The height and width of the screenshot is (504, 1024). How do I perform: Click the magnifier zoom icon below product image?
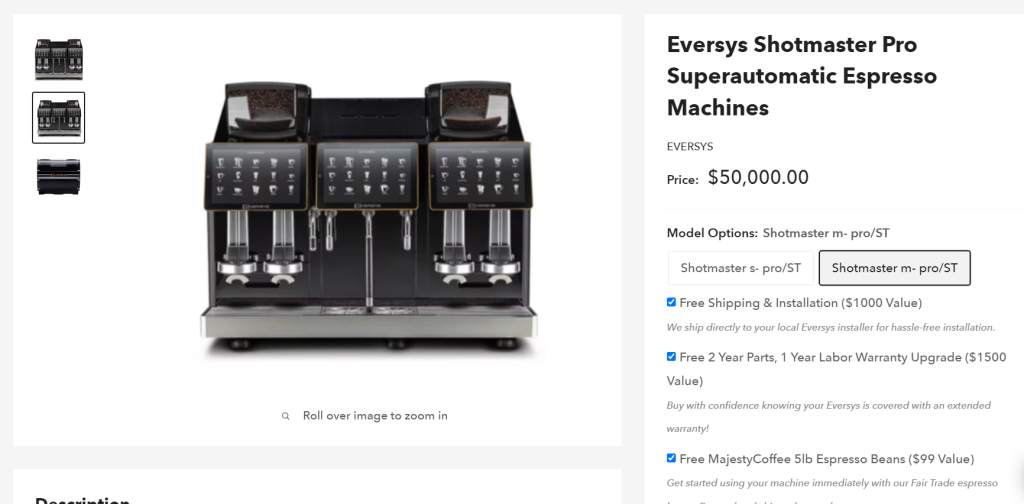coord(285,416)
